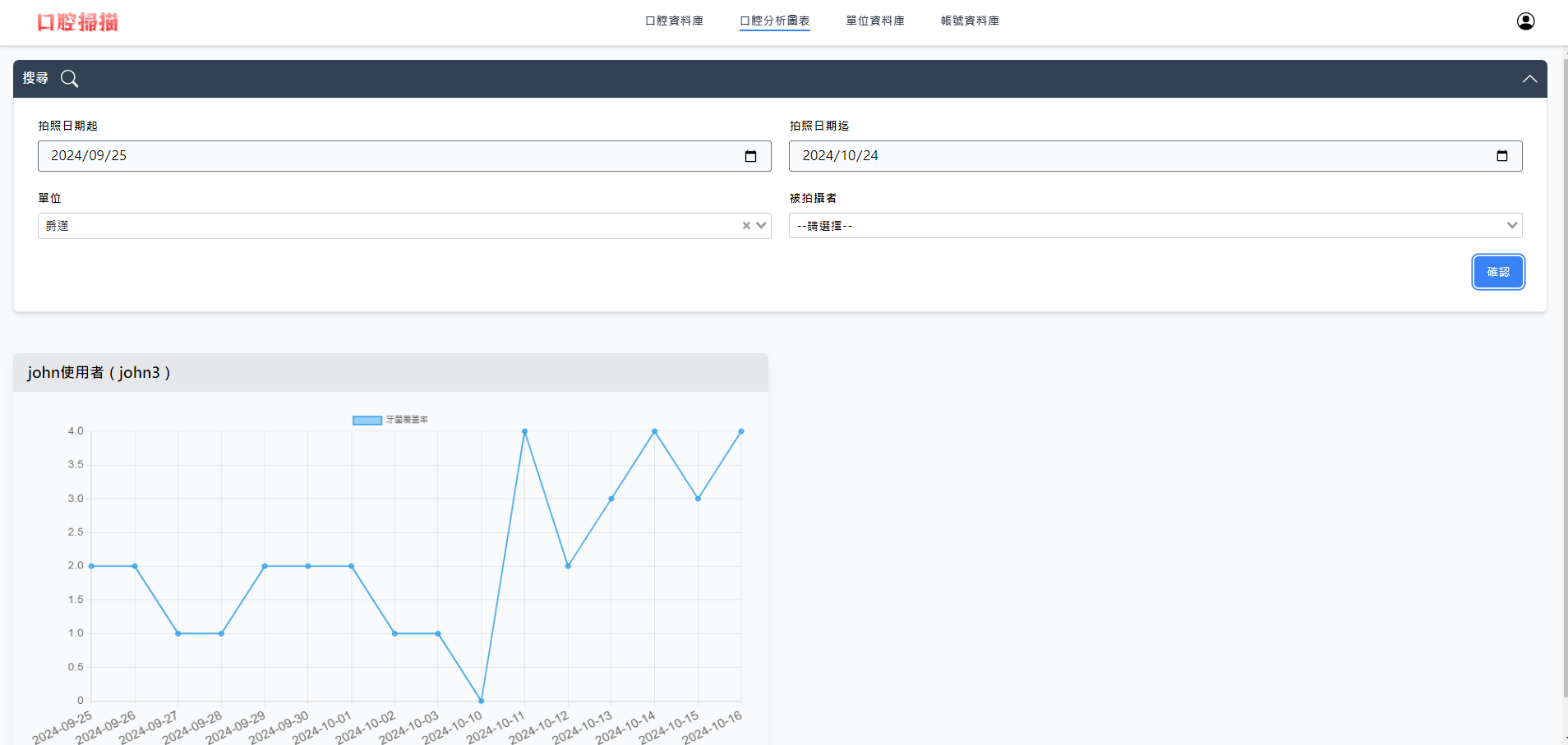The height and width of the screenshot is (745, 1568).
Task: Open the 被拍攝者 dropdown
Action: coord(1155,226)
